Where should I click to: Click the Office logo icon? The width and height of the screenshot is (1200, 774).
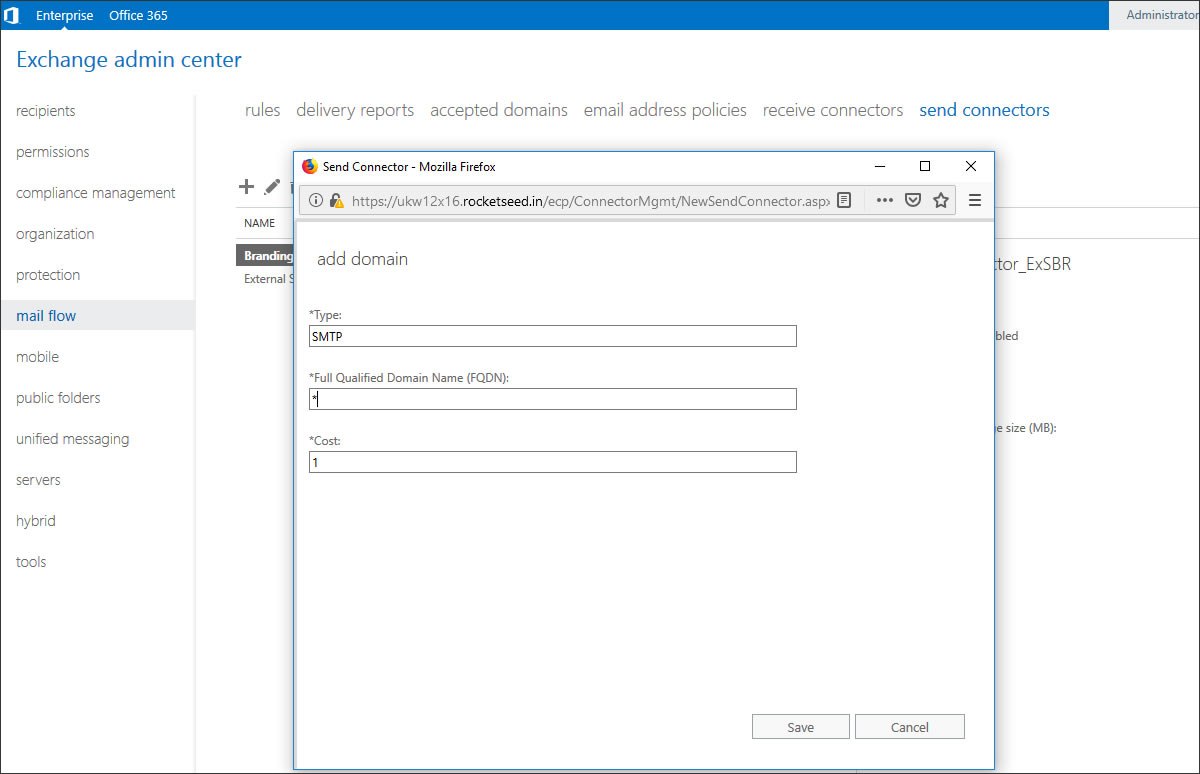[12, 15]
